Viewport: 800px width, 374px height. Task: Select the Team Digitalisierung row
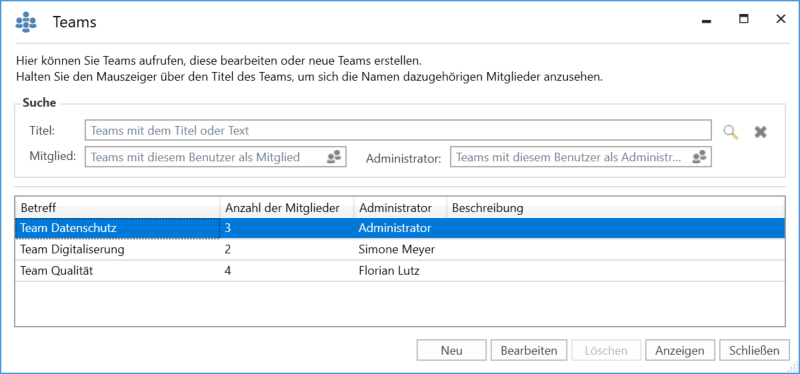pyautogui.click(x=400, y=250)
